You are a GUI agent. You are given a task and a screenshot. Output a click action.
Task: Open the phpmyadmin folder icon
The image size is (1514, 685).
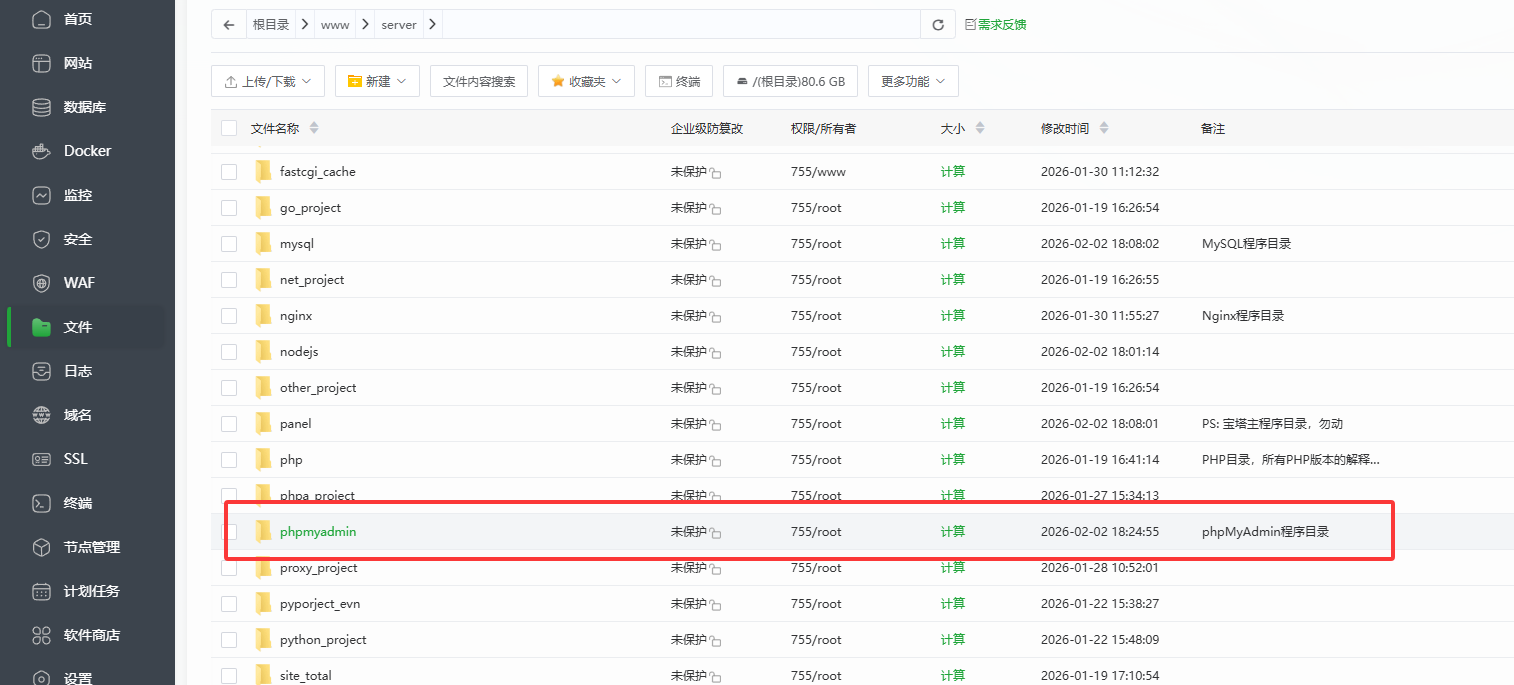click(x=263, y=532)
